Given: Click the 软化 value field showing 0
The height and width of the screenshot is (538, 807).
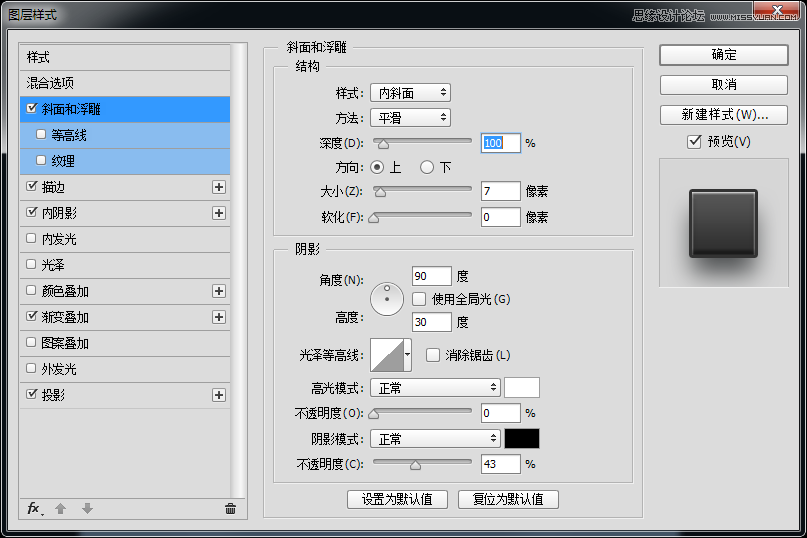Looking at the screenshot, I should pyautogui.click(x=501, y=217).
